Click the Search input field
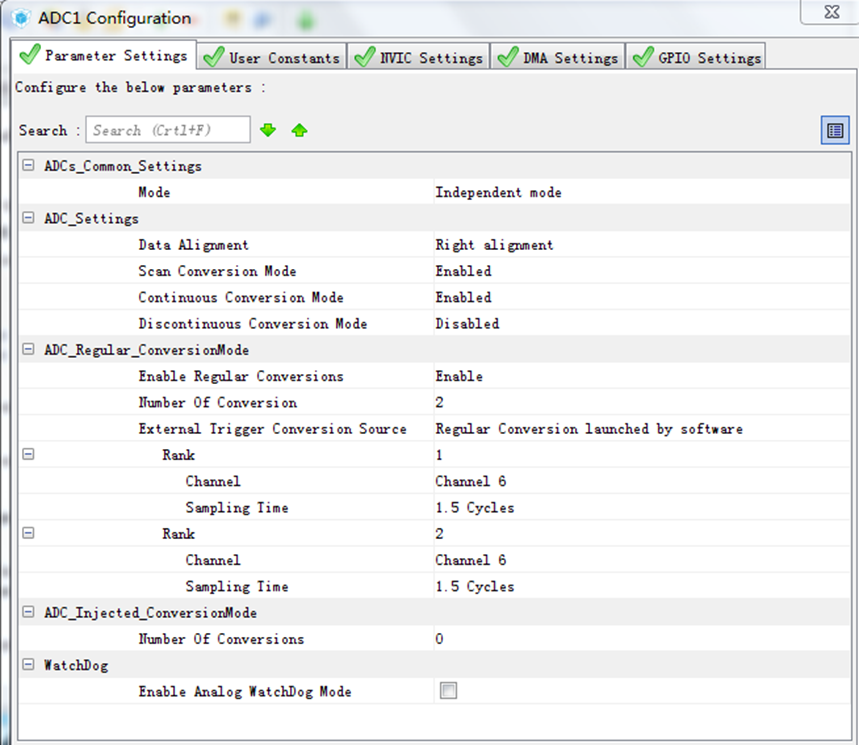The height and width of the screenshot is (745, 859). click(167, 130)
